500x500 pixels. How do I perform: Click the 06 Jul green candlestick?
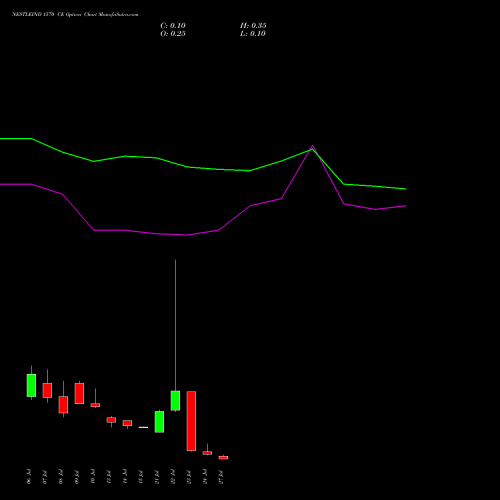tap(31, 385)
